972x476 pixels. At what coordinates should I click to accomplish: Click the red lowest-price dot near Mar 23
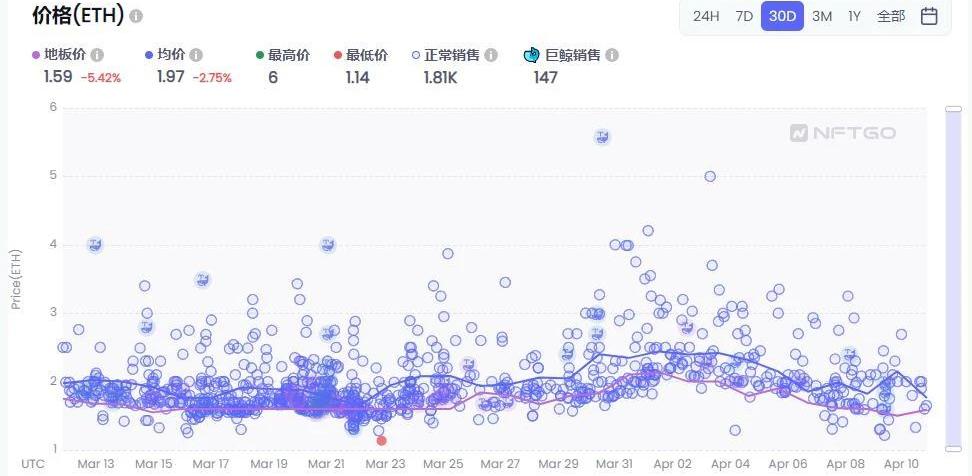pos(381,440)
